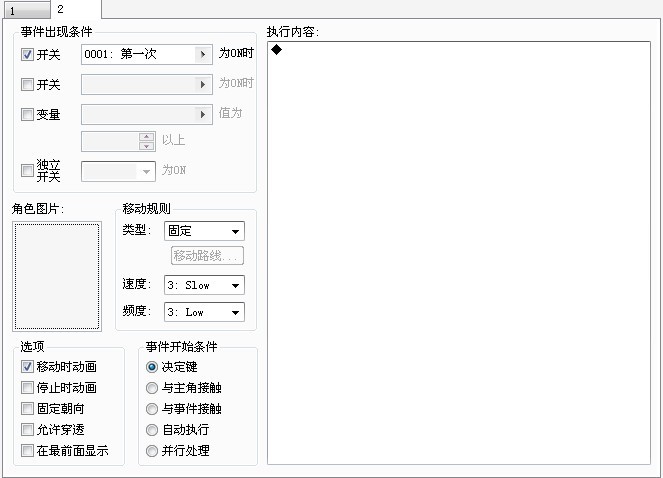The width and height of the screenshot is (663, 478).
Task: Select the 与主角接触 trigger option
Action: (x=152, y=388)
